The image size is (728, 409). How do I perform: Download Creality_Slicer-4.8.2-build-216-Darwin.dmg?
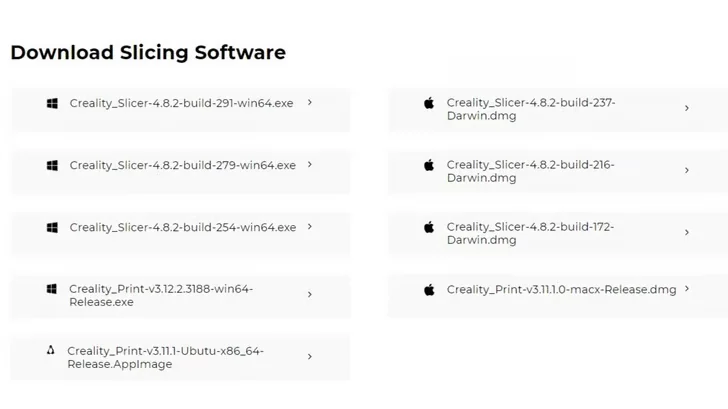tap(530, 171)
